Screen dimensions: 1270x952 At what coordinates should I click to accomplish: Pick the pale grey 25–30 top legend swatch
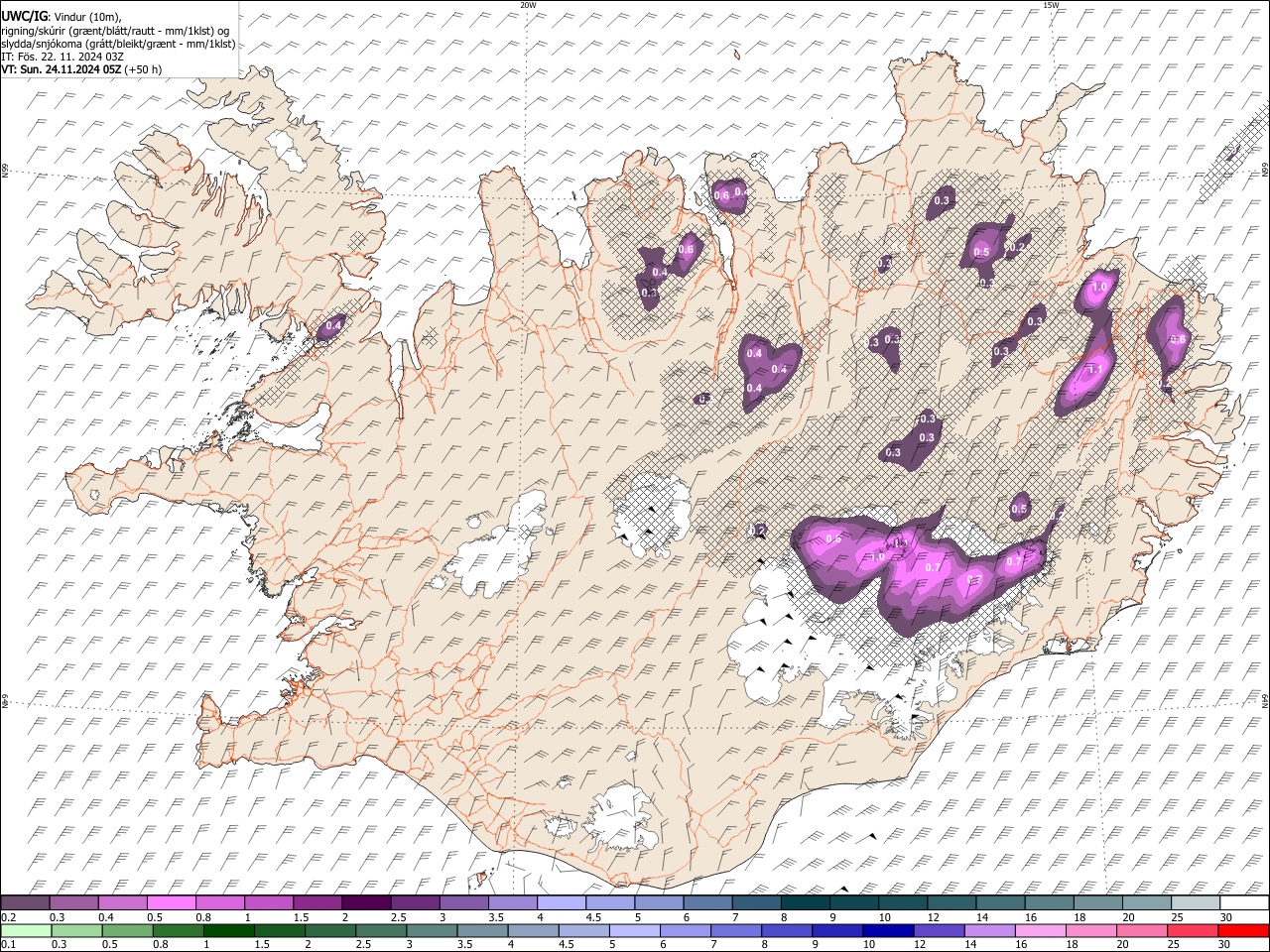pyautogui.click(x=1196, y=903)
